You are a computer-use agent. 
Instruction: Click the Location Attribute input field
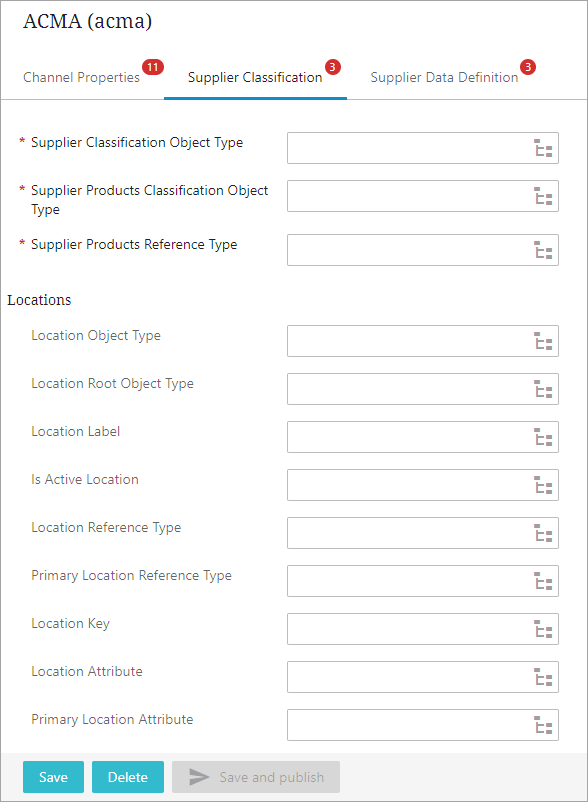pos(423,677)
